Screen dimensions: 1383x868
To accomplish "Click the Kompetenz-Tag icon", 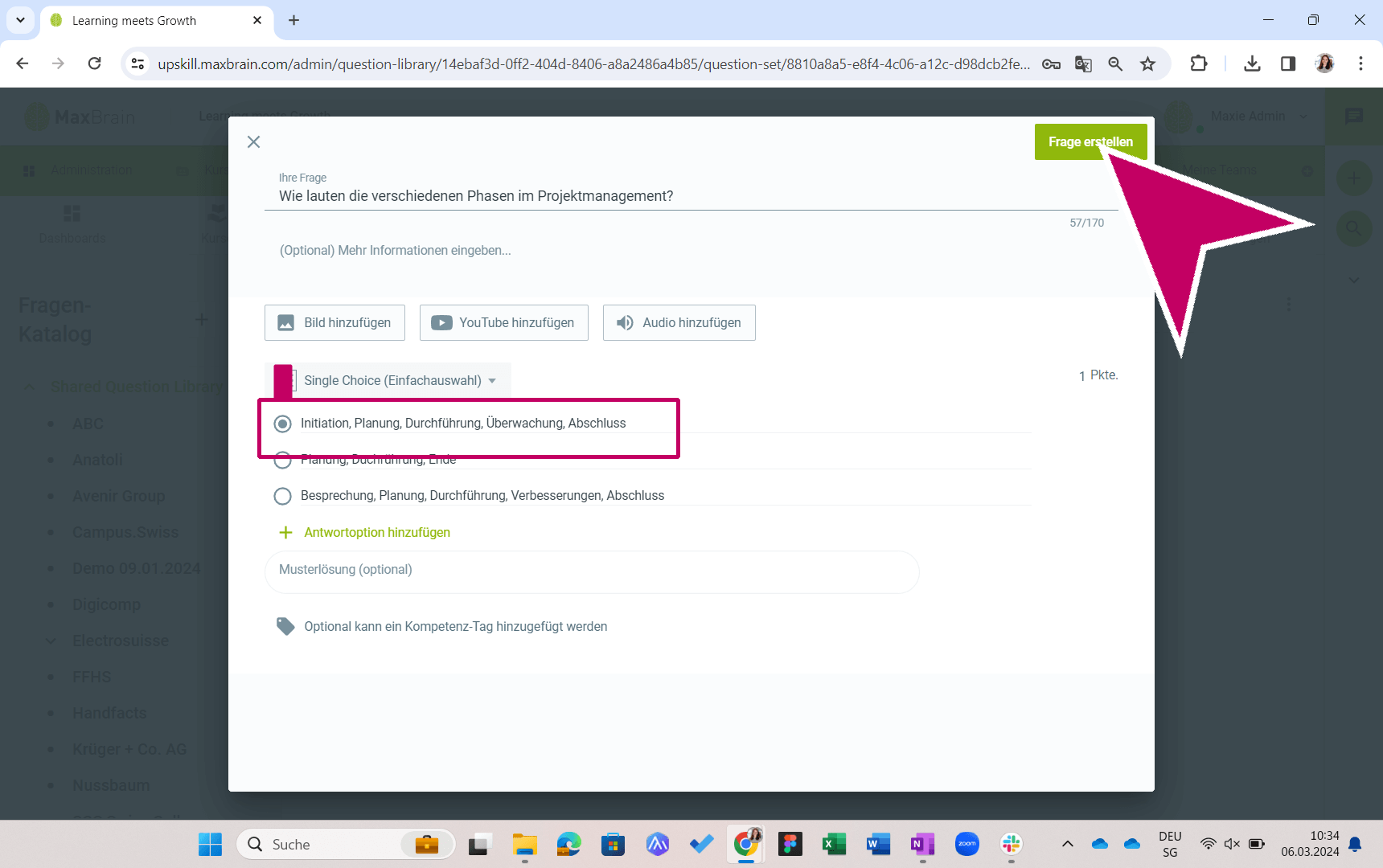I will coord(285,626).
